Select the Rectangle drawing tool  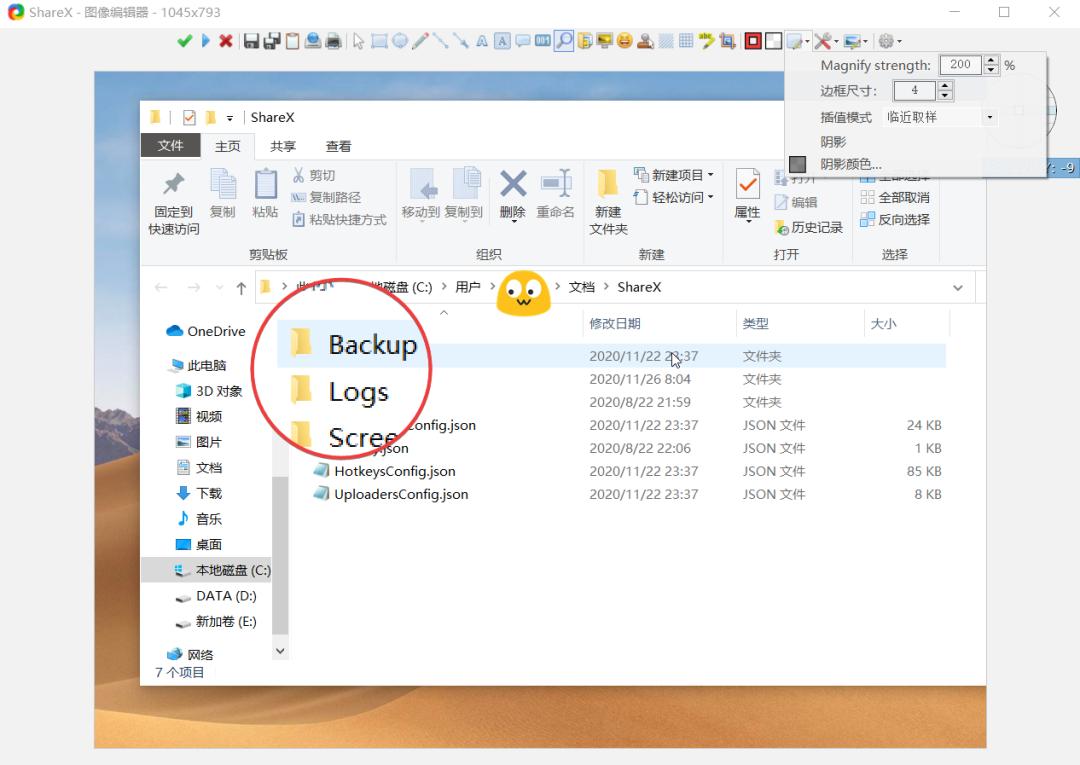click(x=379, y=41)
